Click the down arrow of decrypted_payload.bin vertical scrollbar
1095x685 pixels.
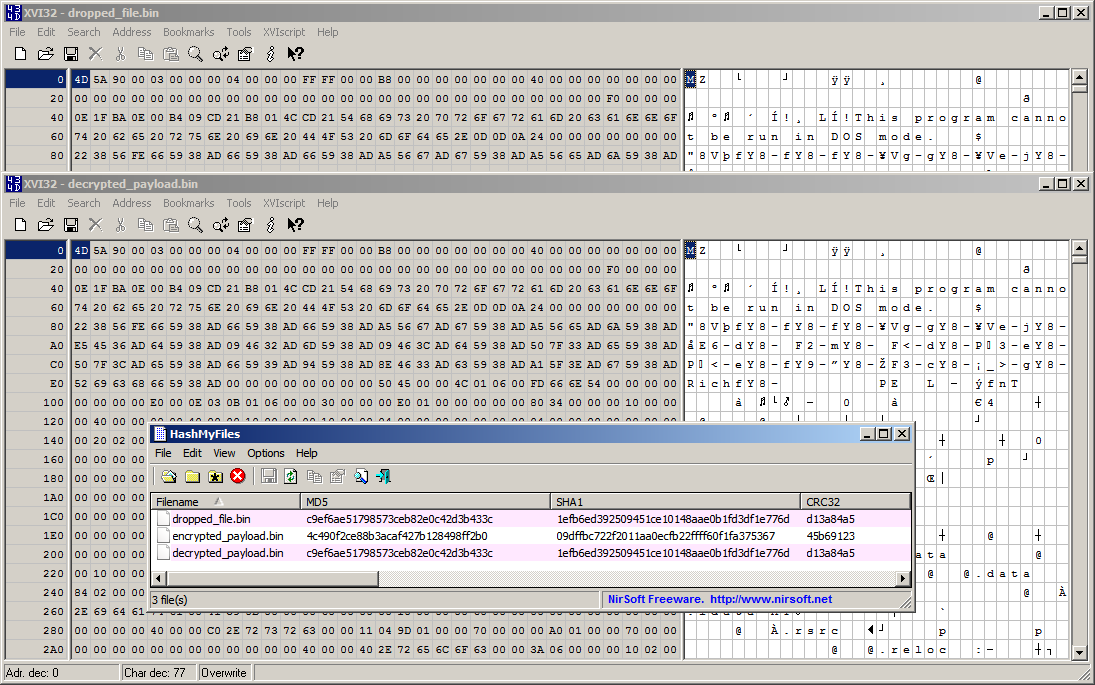click(x=1079, y=652)
